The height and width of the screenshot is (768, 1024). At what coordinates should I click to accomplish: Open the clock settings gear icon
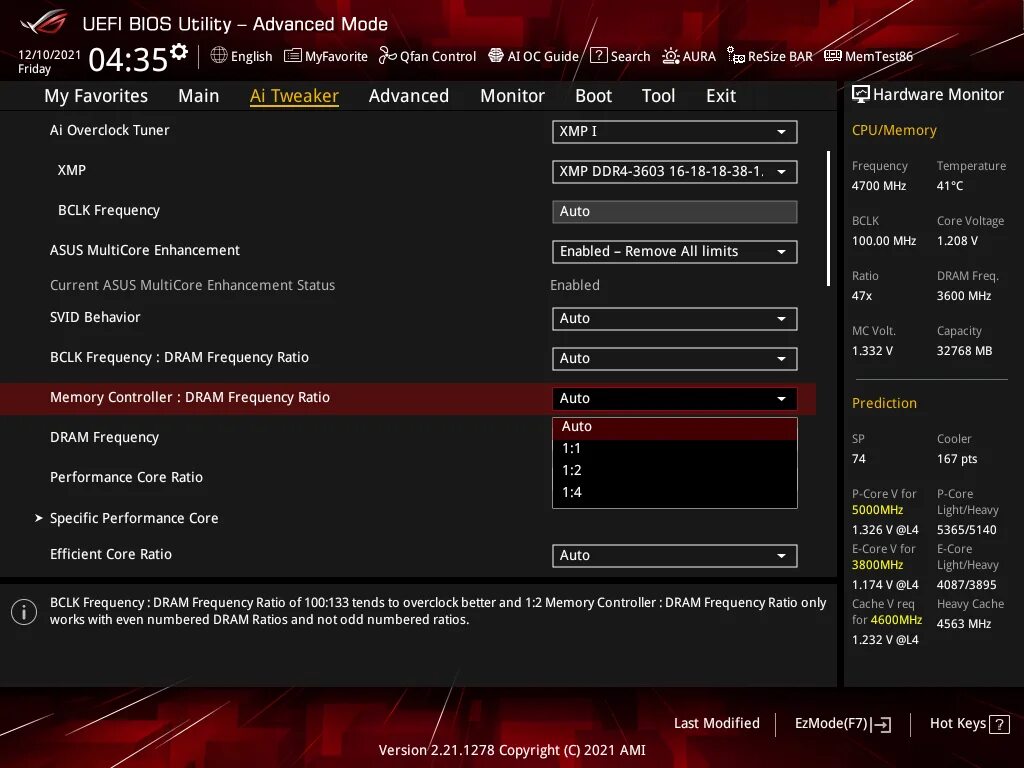coord(179,51)
